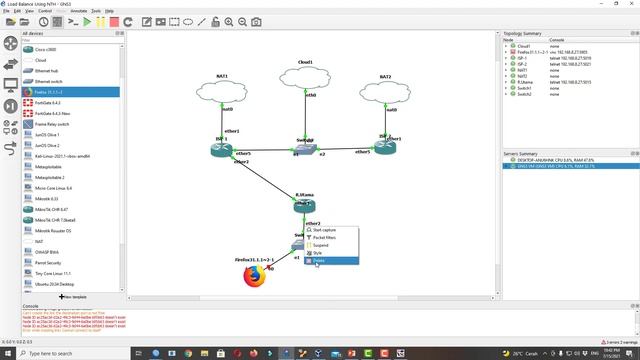Screen dimensions: 640x360
Task: Take a screenshot with camera icon
Action: point(256,22)
